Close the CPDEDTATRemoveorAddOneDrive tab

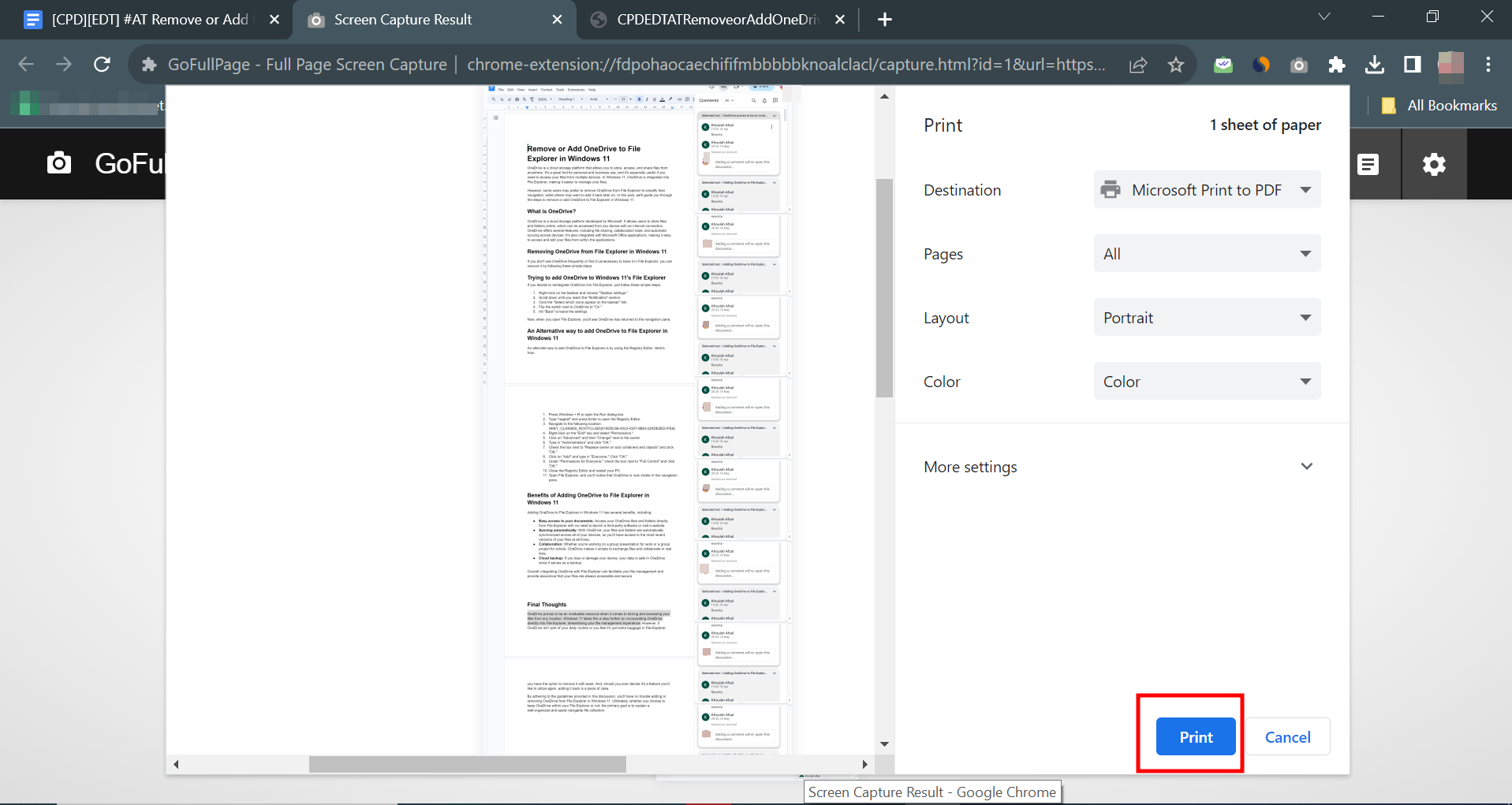click(x=840, y=20)
